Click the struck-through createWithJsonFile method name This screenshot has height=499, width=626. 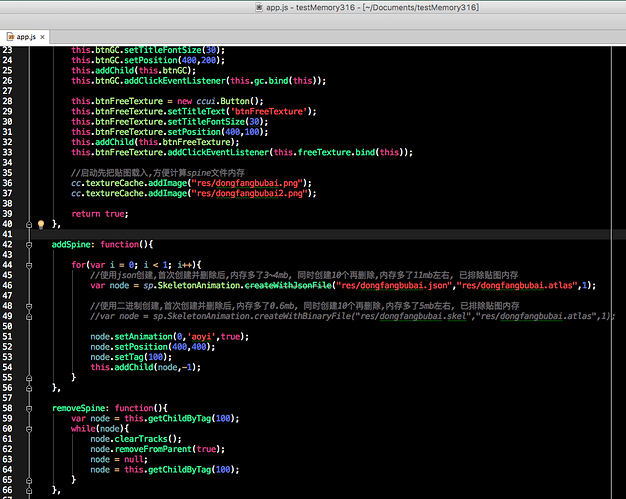(x=288, y=285)
